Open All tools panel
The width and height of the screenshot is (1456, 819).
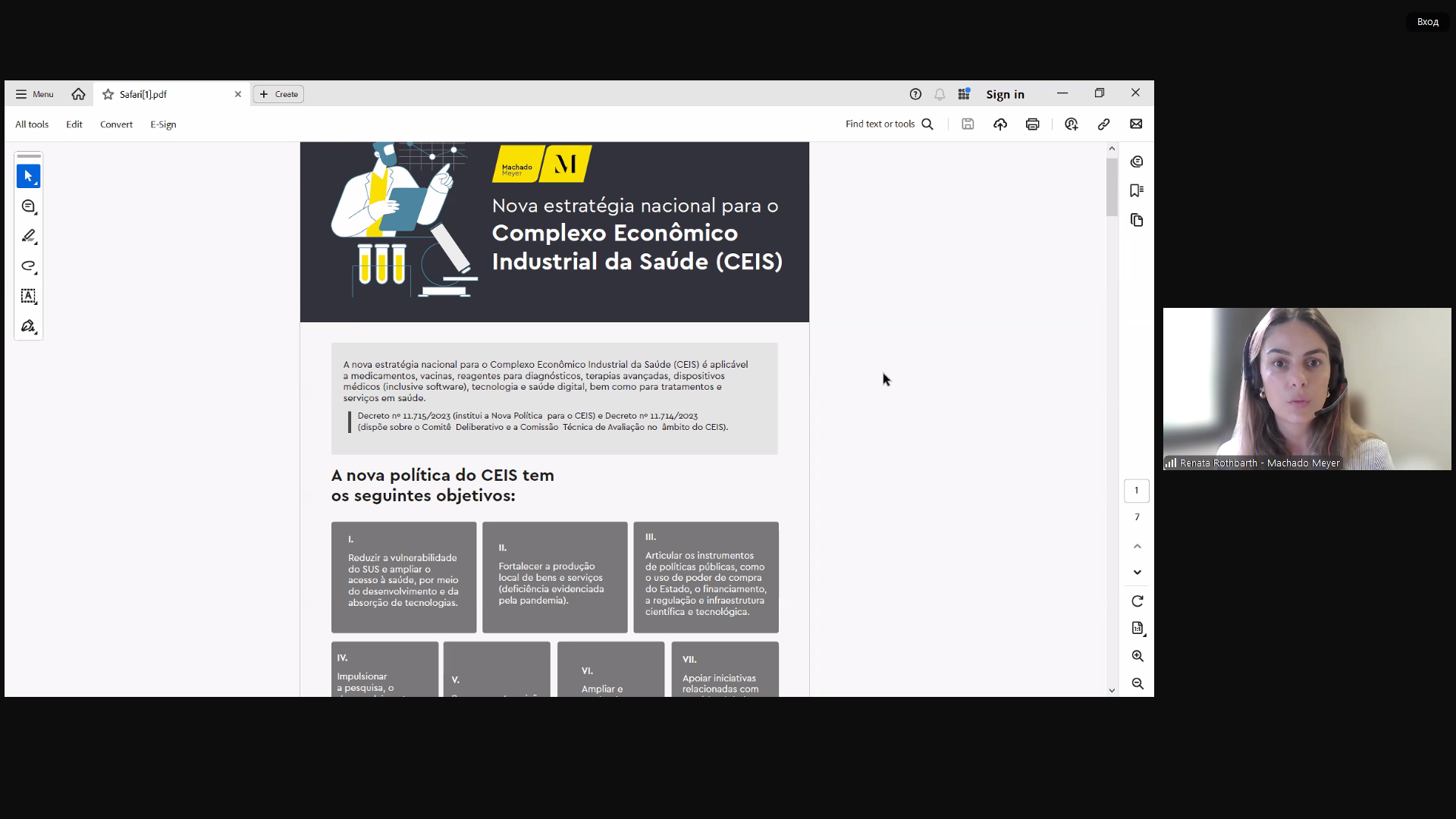[32, 124]
